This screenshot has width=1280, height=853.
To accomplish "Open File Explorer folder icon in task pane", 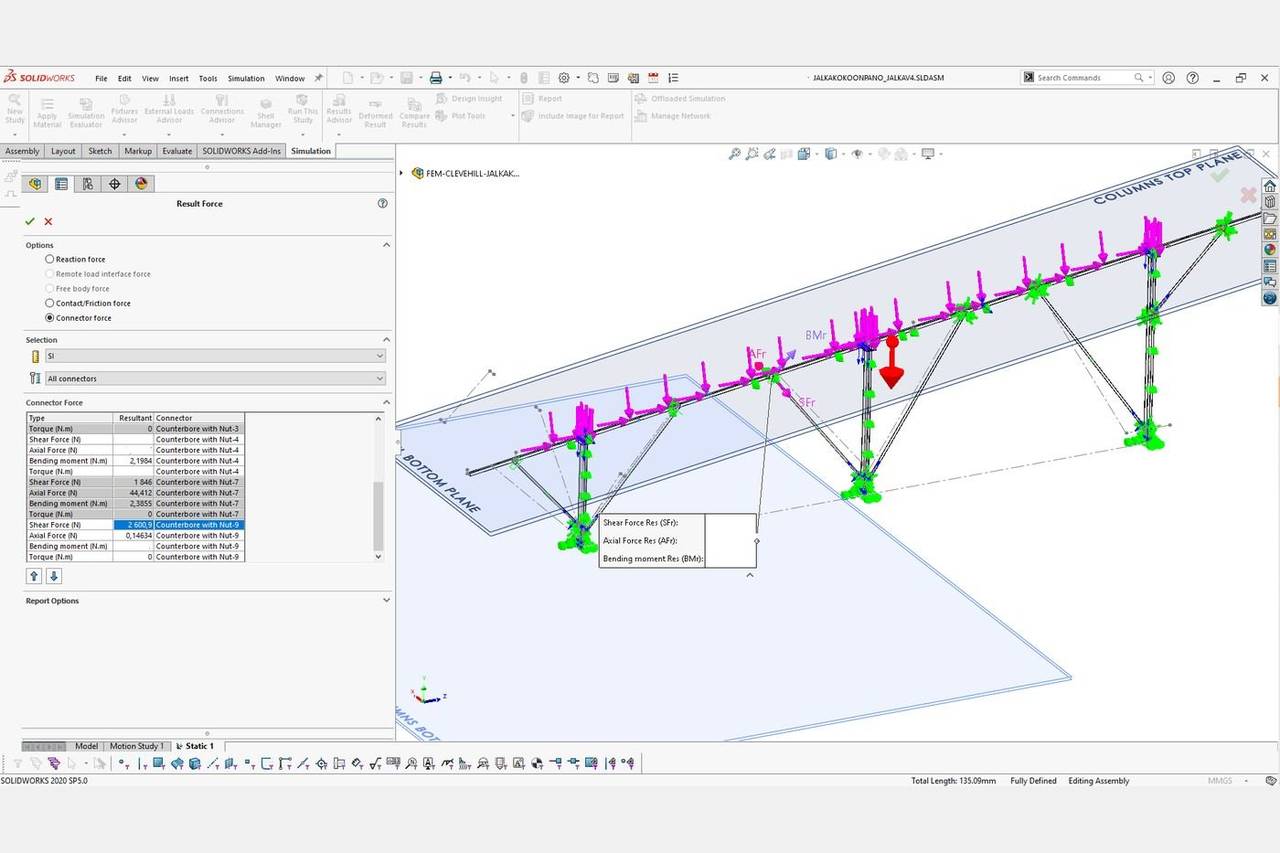I will pos(1270,218).
